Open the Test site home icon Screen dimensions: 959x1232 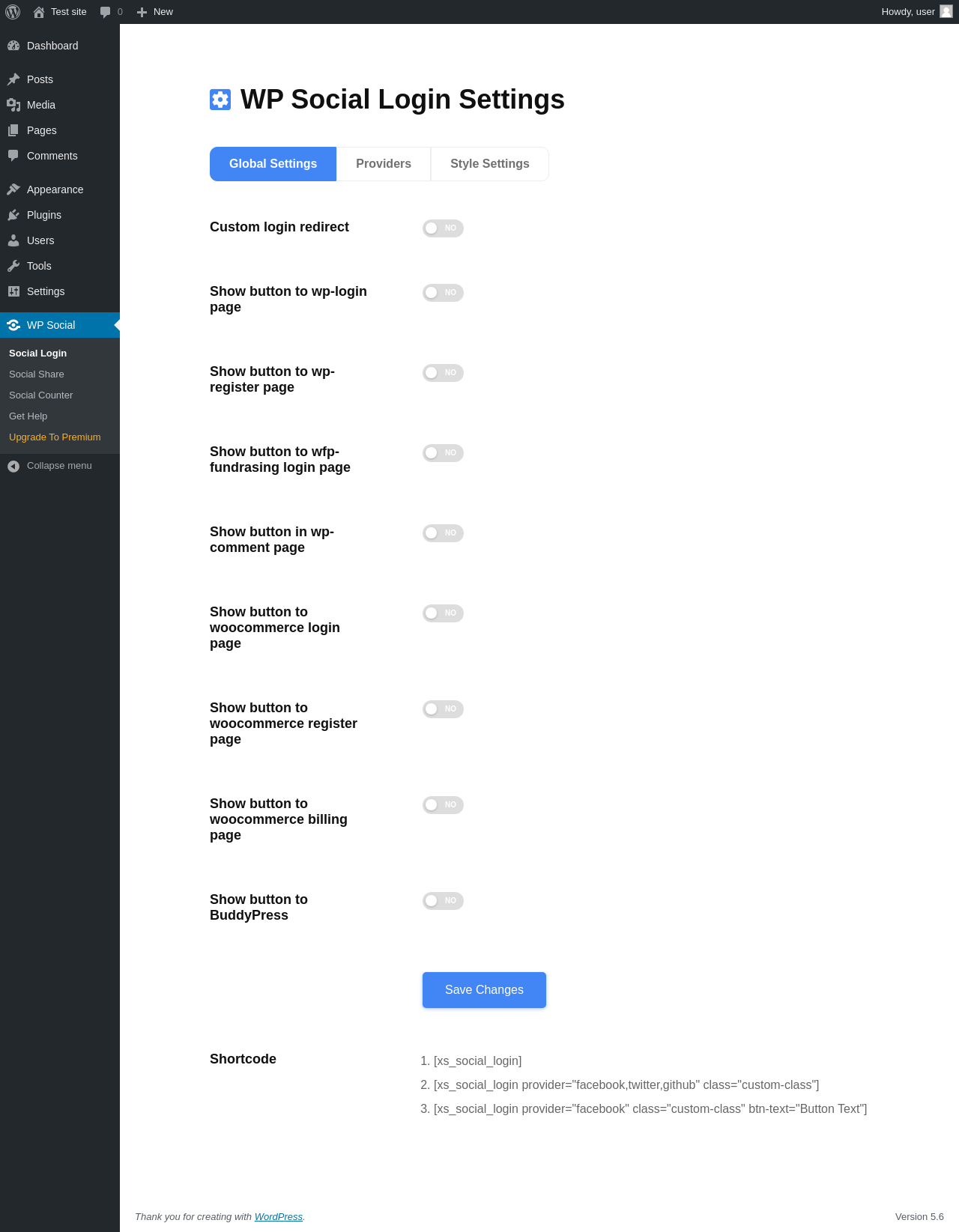click(39, 12)
